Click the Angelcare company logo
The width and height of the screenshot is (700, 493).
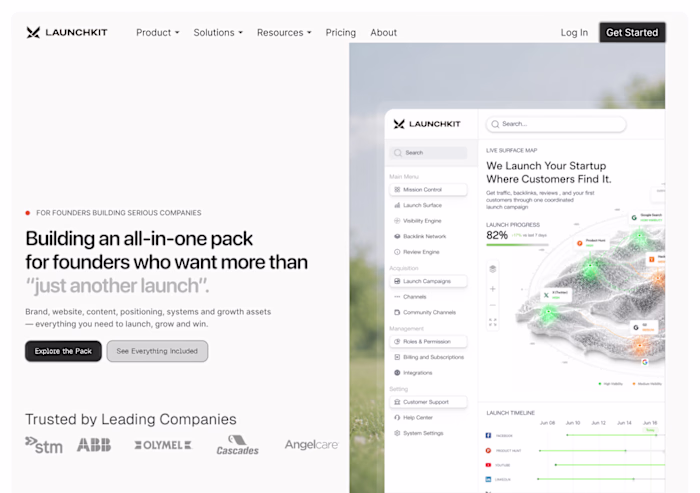pos(312,445)
